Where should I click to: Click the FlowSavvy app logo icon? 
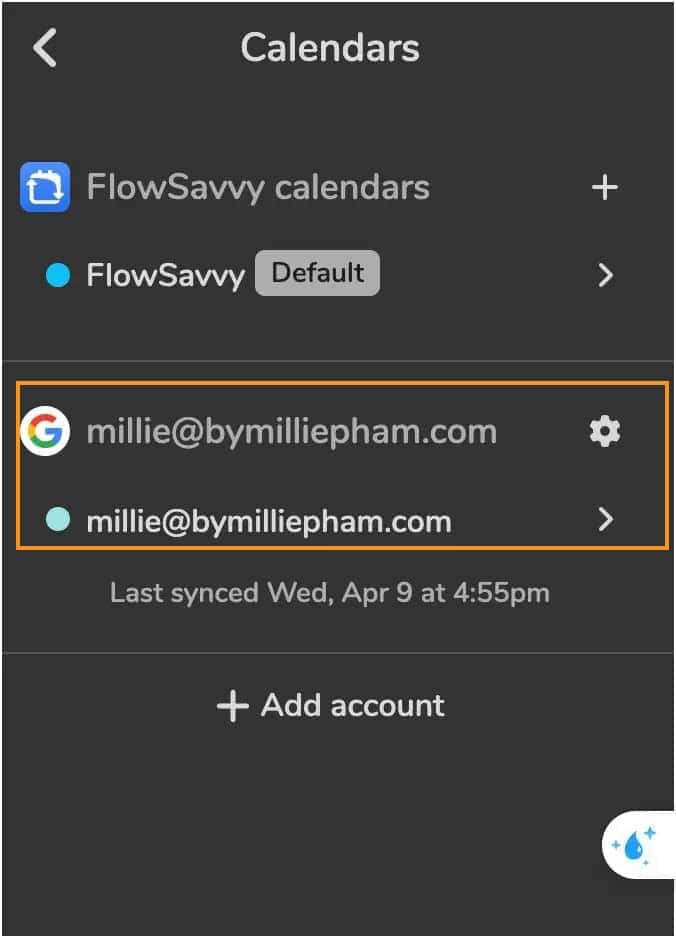coord(45,187)
